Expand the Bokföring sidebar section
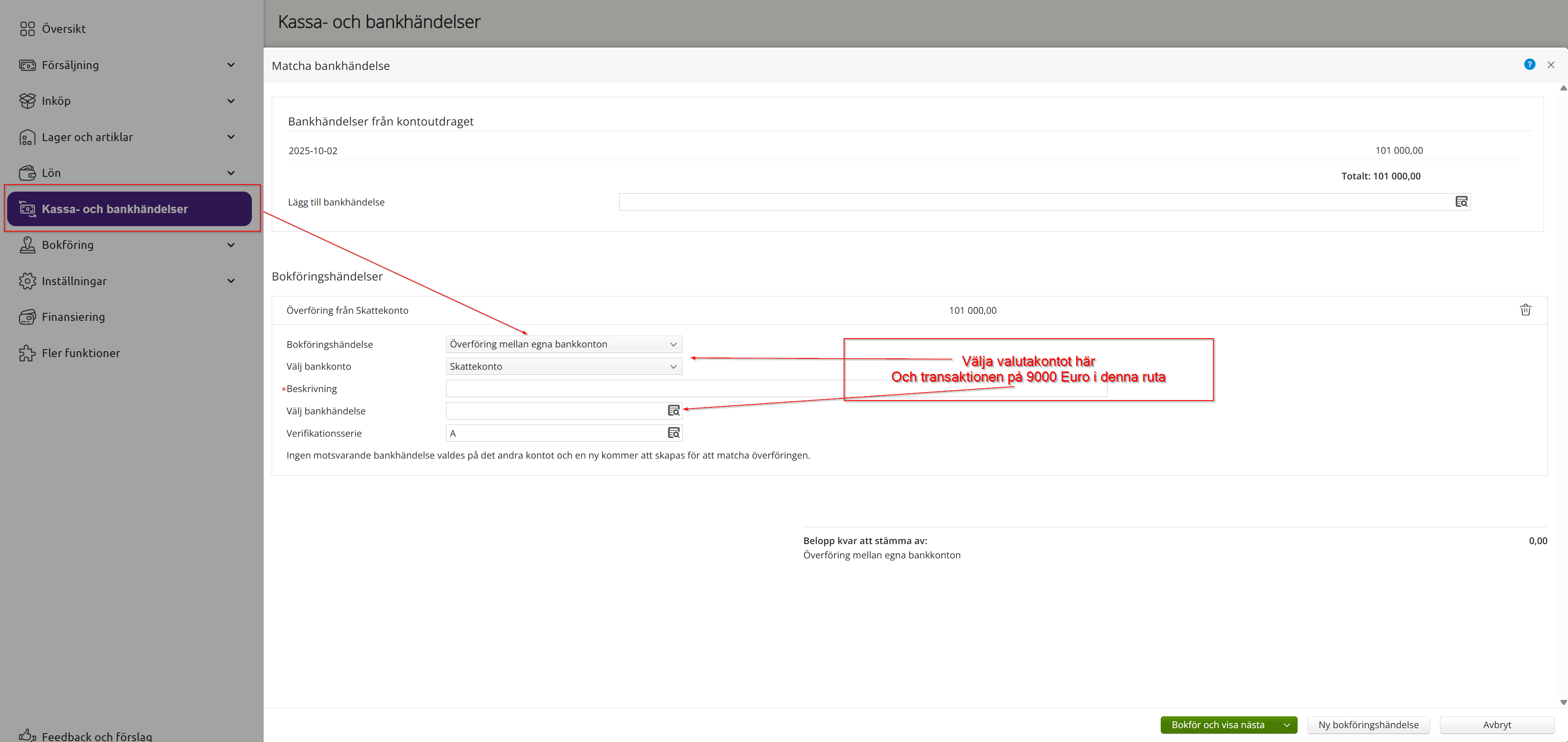The image size is (1568, 742). (231, 245)
